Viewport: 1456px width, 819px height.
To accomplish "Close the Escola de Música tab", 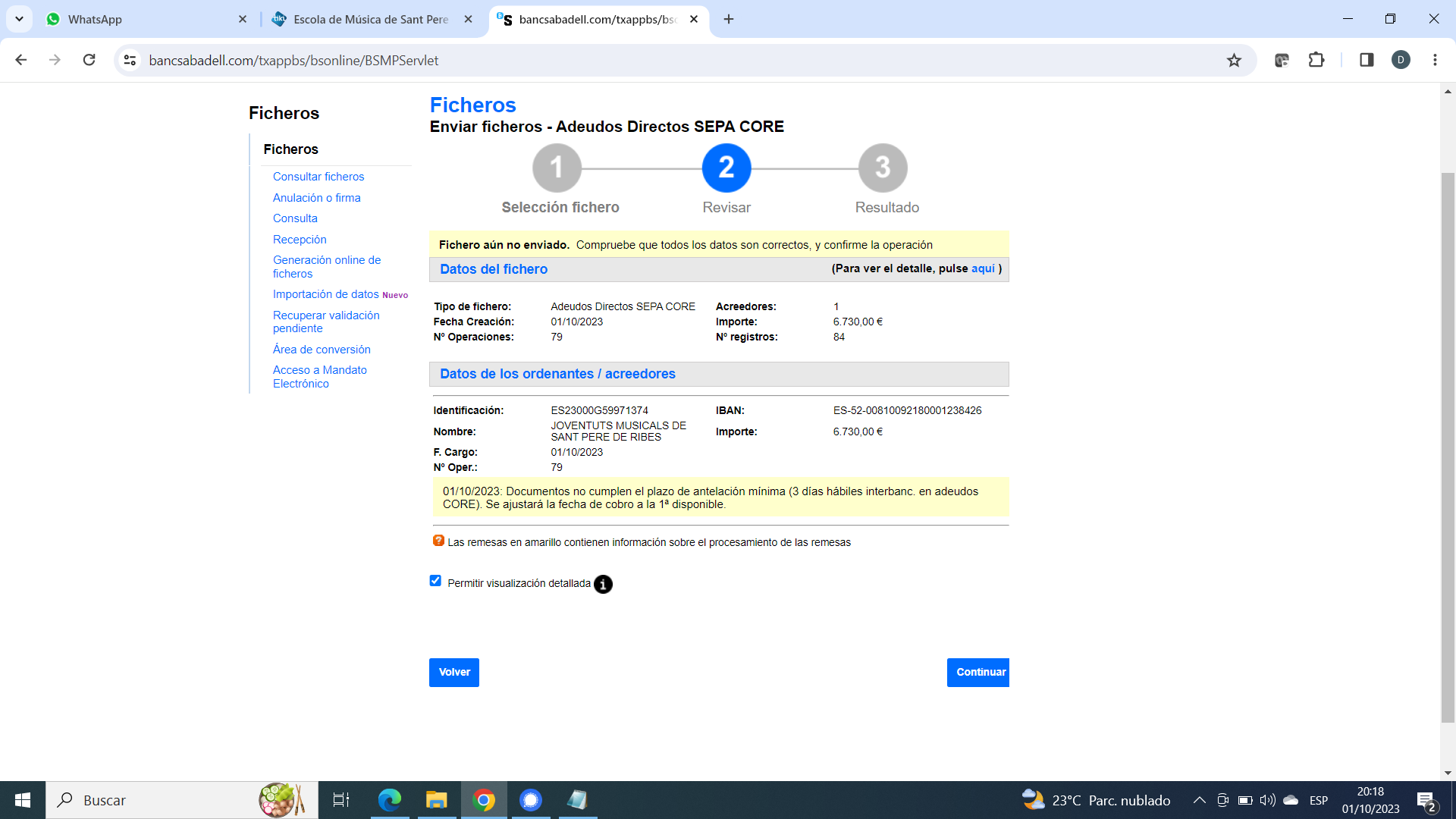I will (x=469, y=19).
